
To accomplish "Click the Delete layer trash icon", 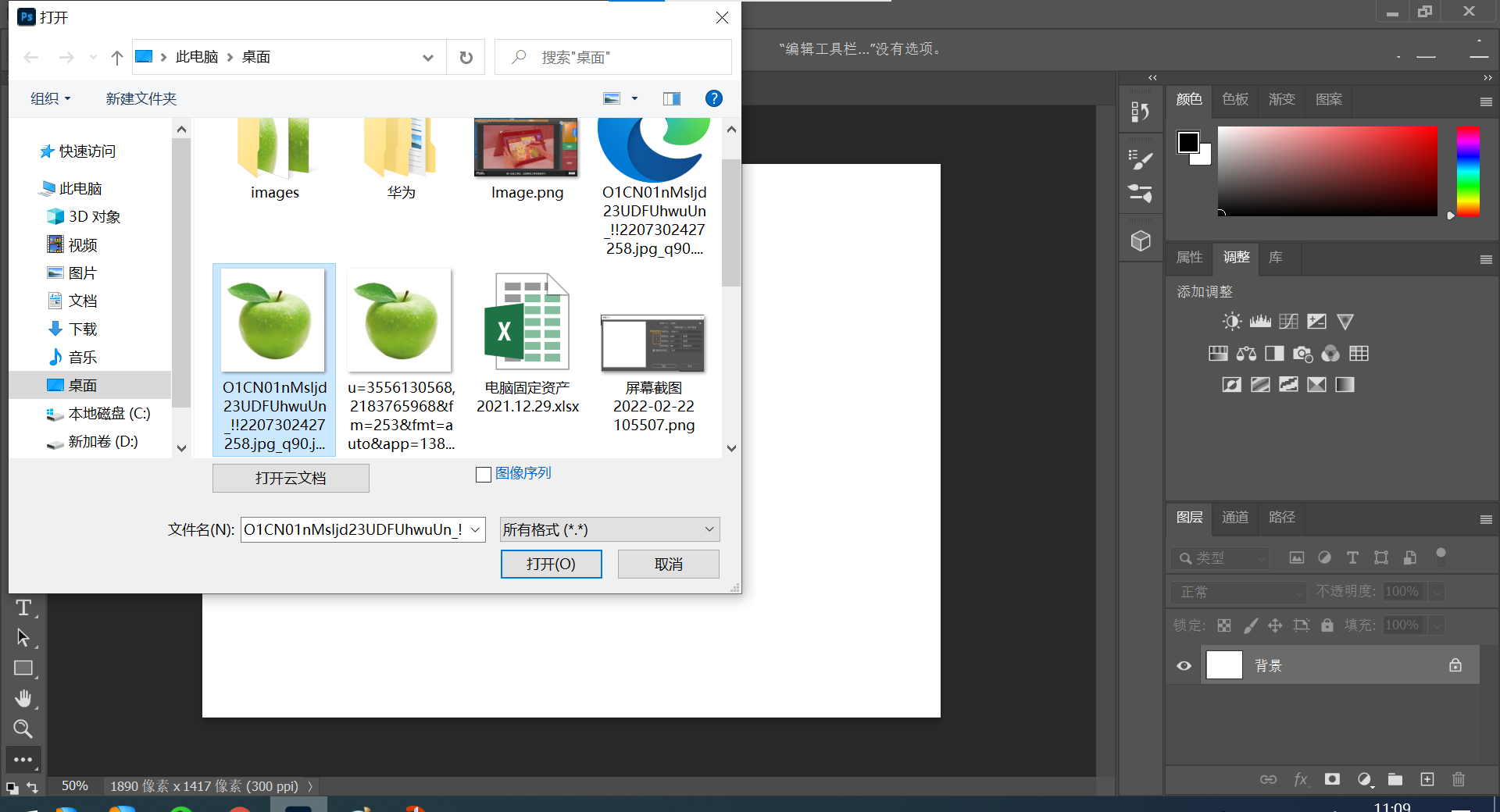I will (1459, 779).
